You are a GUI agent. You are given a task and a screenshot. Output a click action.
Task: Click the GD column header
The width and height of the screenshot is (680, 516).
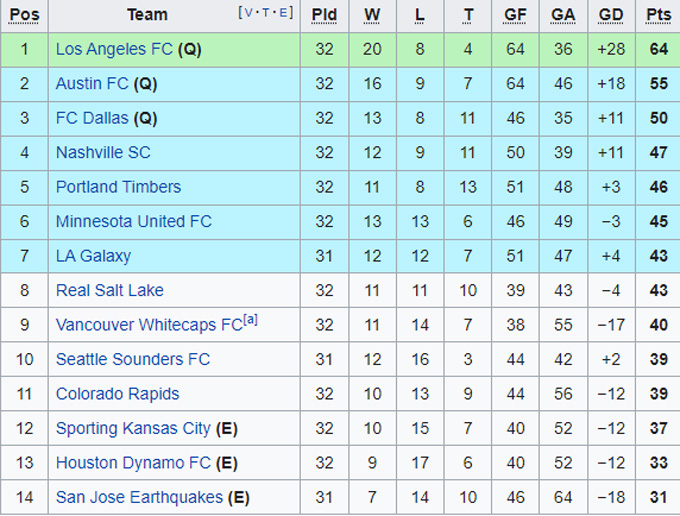click(x=610, y=15)
